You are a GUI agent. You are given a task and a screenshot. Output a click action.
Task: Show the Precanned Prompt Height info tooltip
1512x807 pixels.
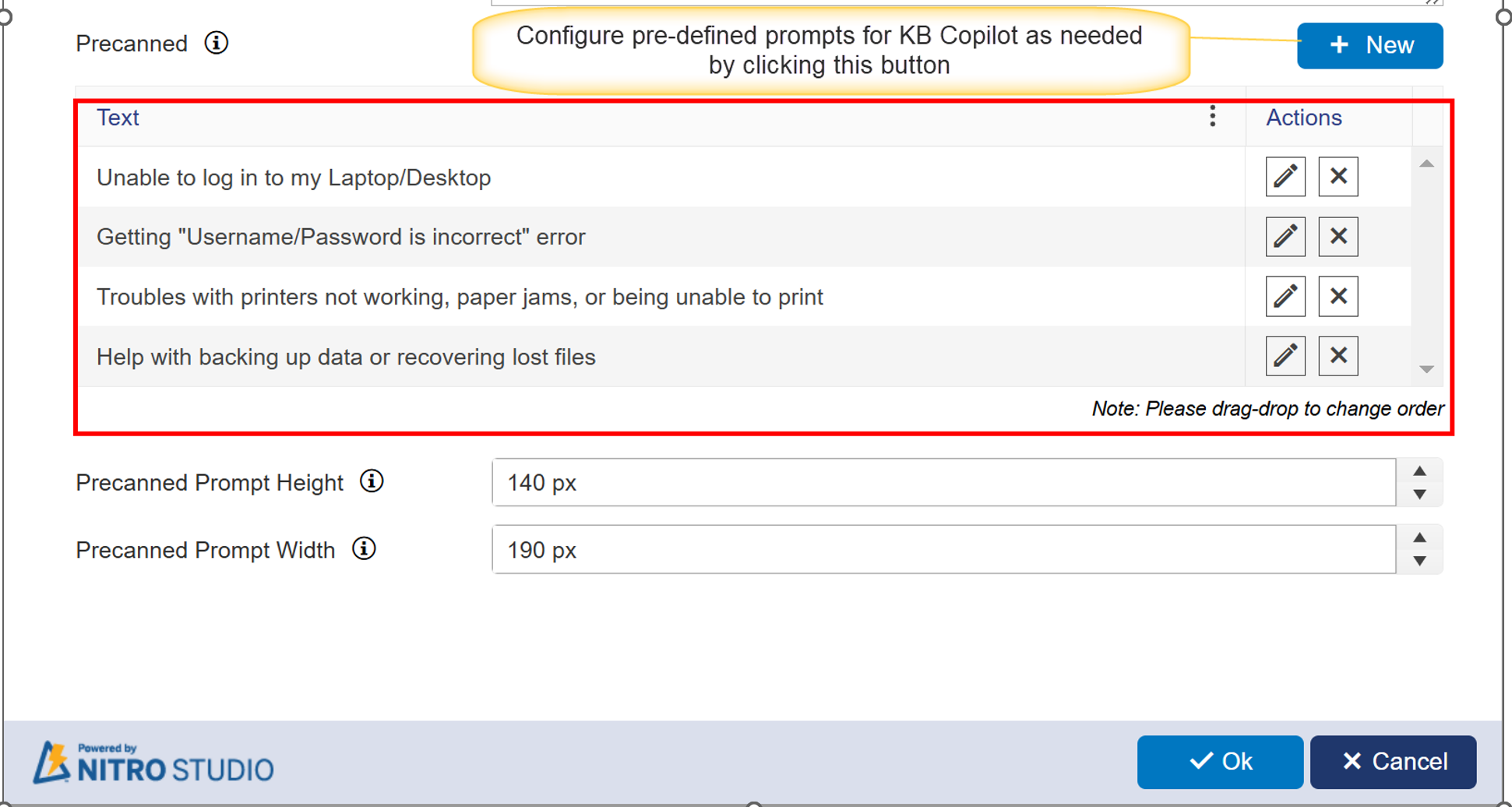tap(372, 481)
